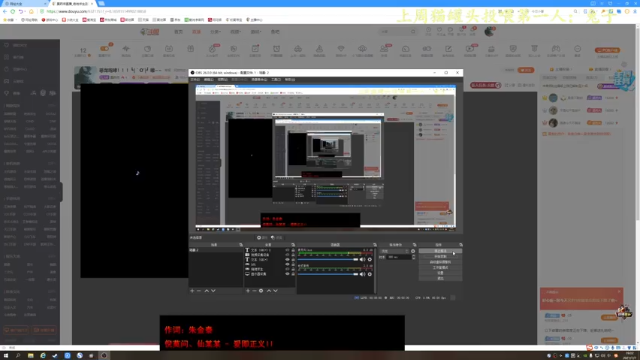Click the stop streaming button in OBS controls
Screen dimensions: 640x360
440,251
